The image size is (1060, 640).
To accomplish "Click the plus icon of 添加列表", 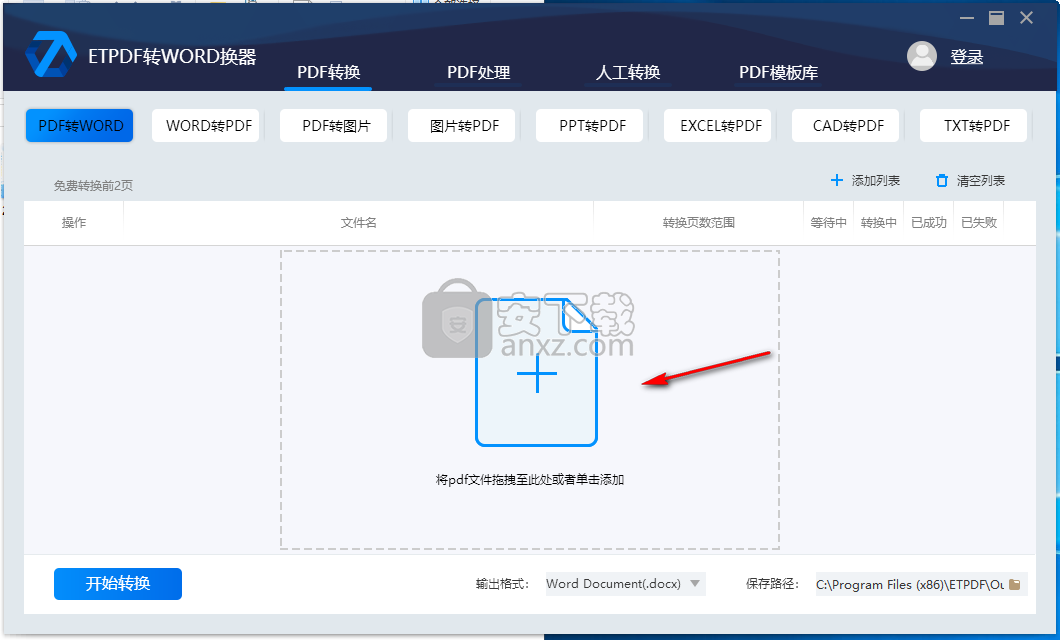I will click(x=836, y=180).
